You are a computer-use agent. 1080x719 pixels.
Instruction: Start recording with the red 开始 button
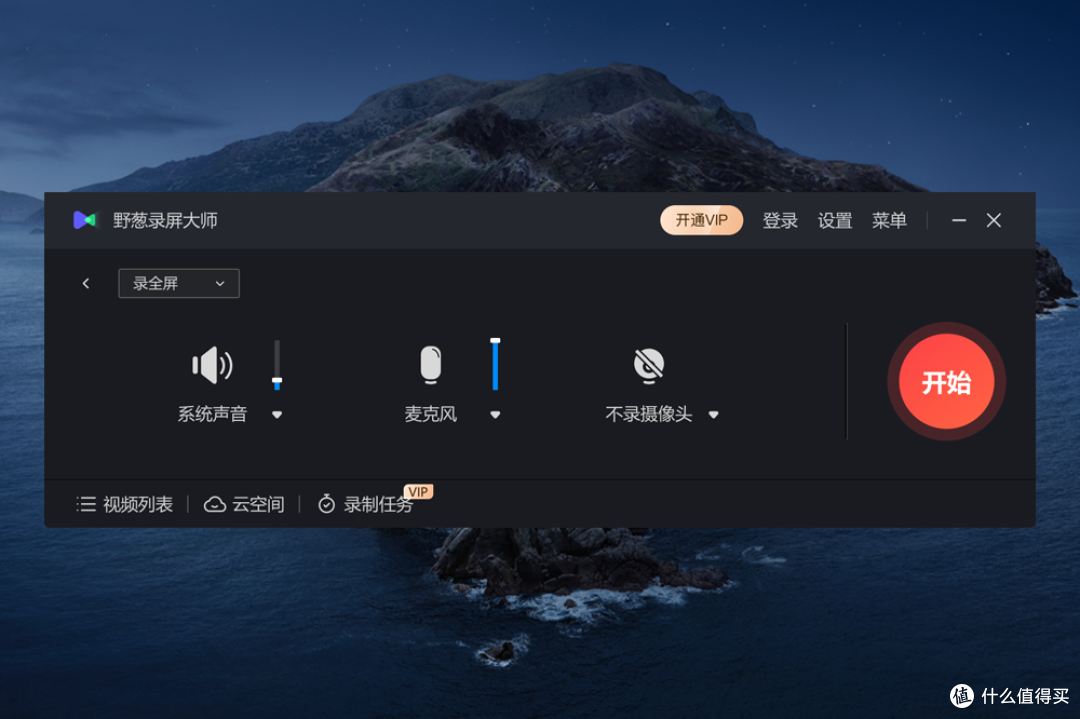(x=946, y=382)
